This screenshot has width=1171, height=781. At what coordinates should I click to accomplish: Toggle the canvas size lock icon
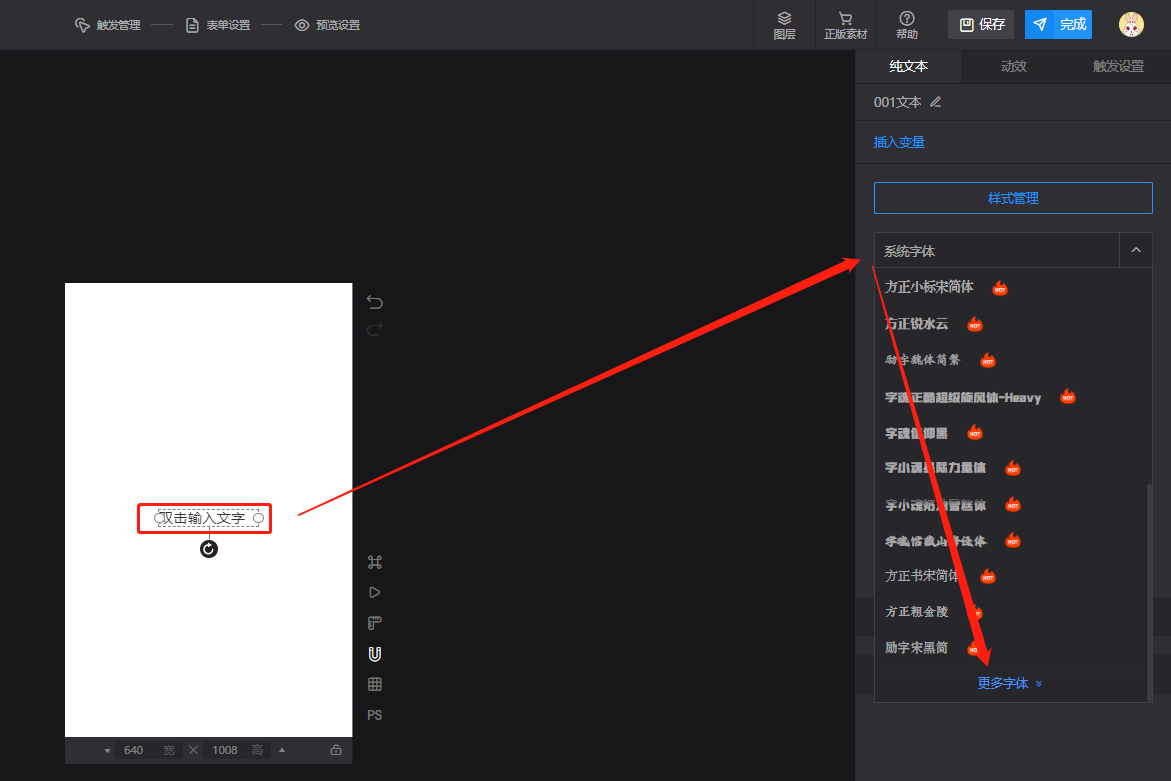[336, 750]
